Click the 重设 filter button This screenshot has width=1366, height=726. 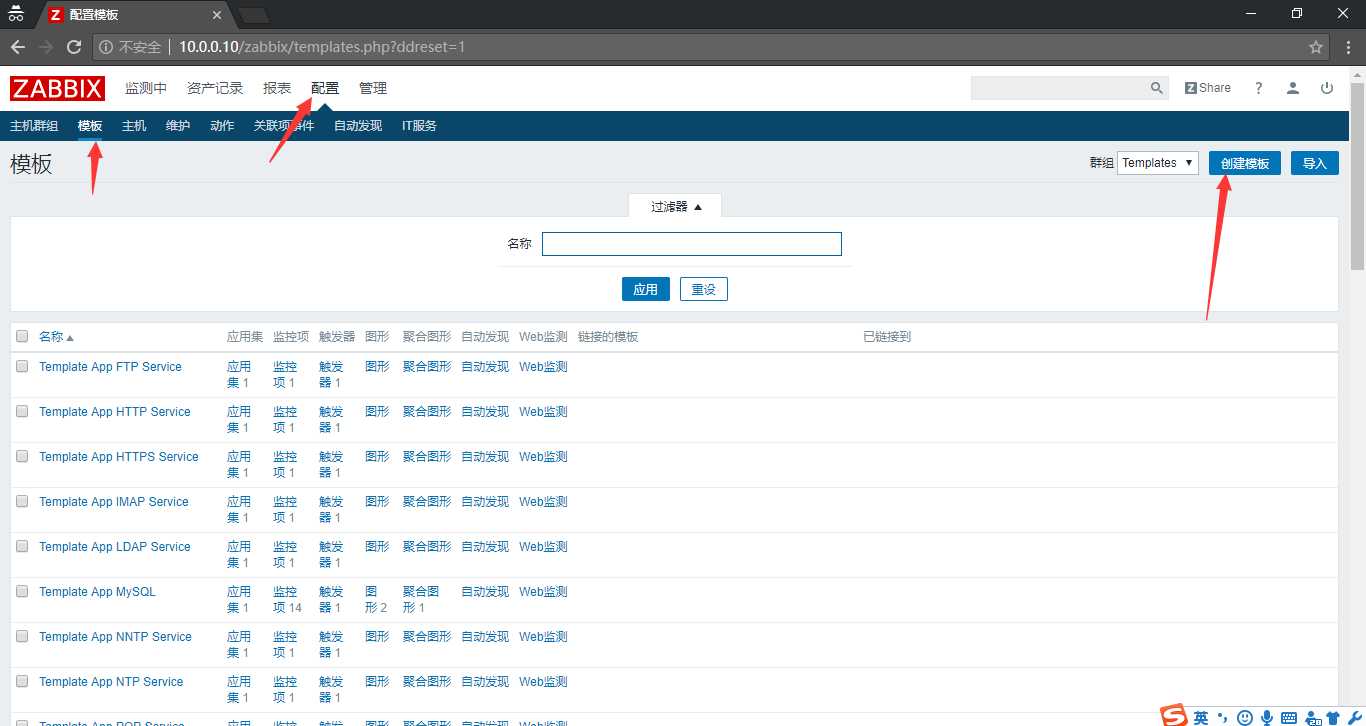tap(704, 289)
